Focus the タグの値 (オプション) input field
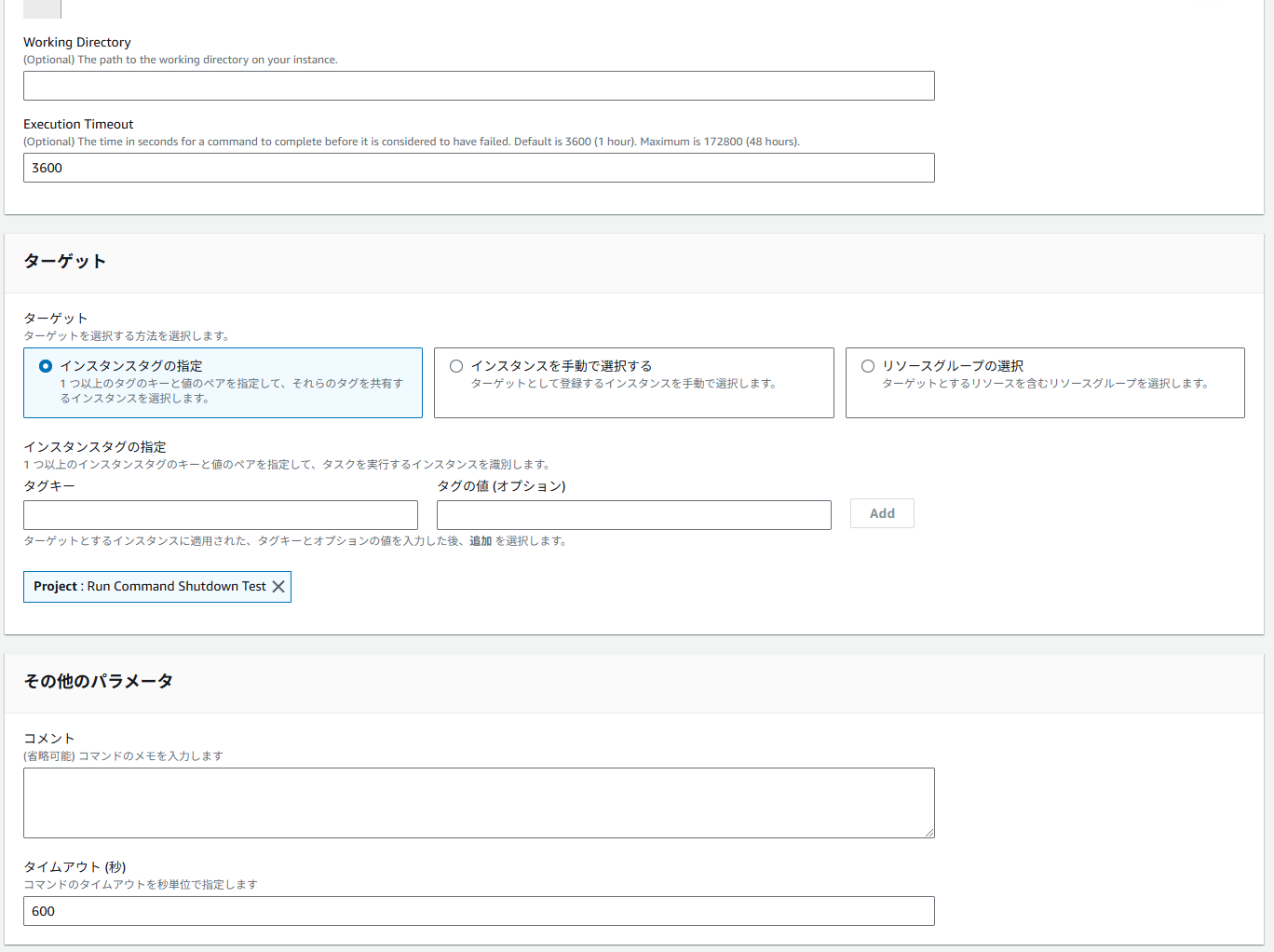1274x952 pixels. [x=633, y=515]
